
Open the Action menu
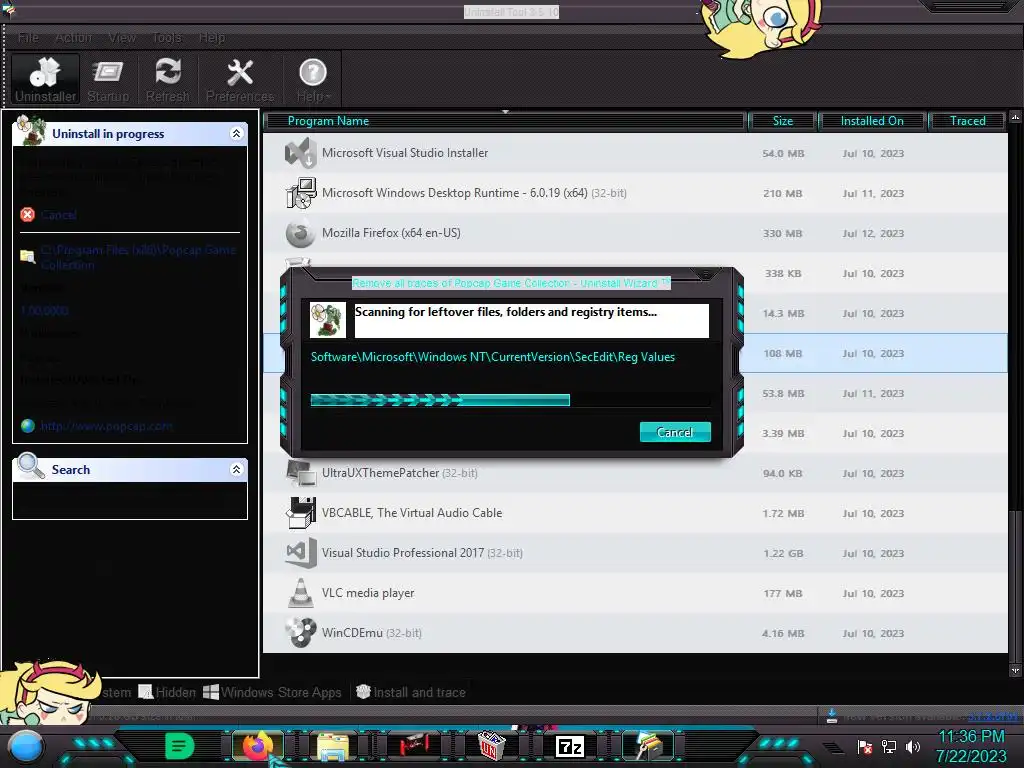(73, 37)
